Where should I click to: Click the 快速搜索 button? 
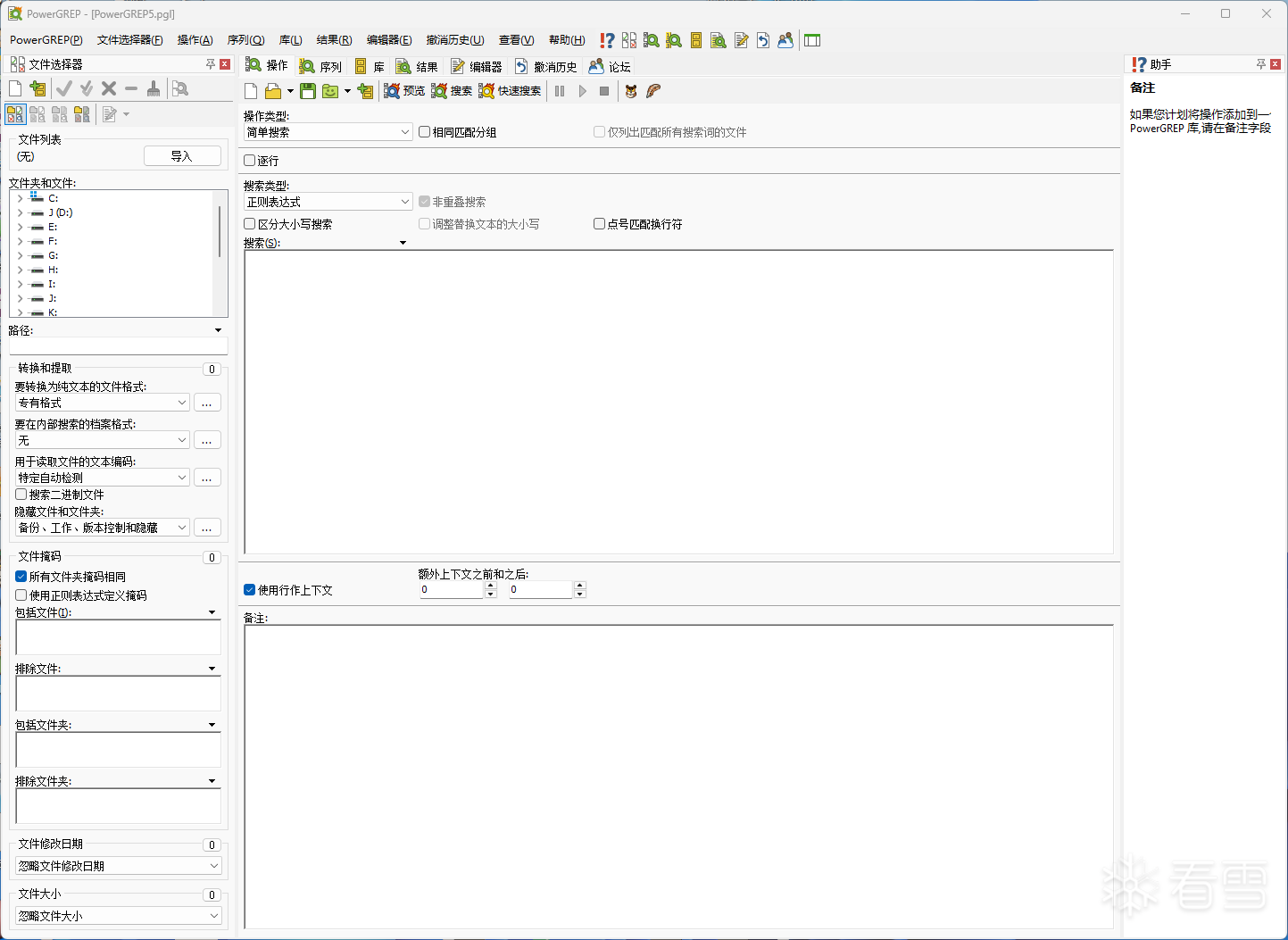coord(510,91)
